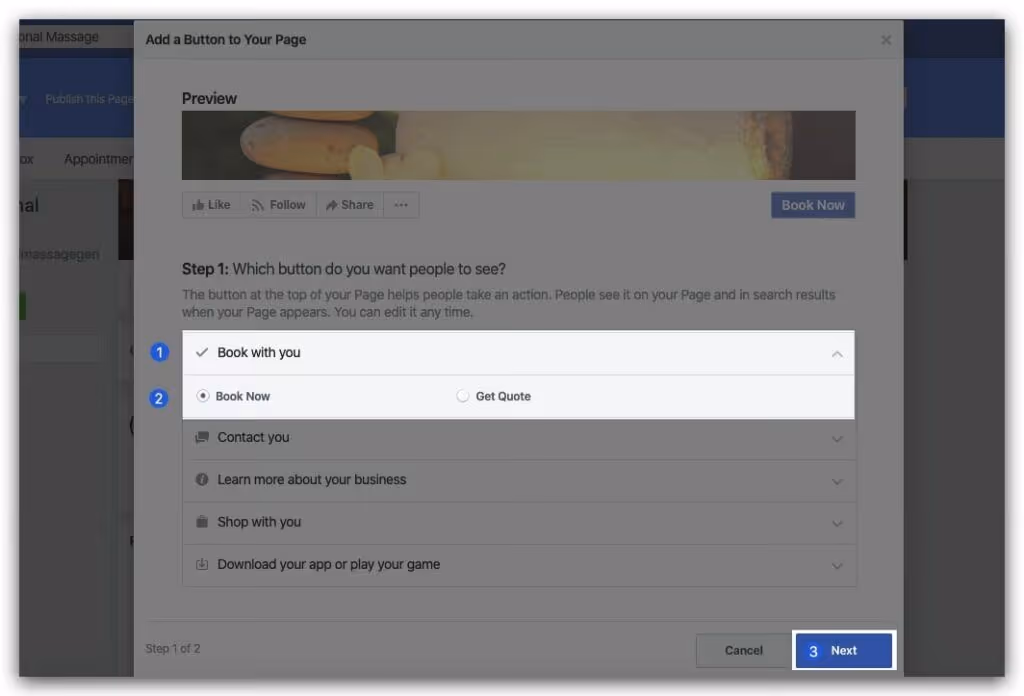
Task: Open the three-dots more options button
Action: coord(401,205)
